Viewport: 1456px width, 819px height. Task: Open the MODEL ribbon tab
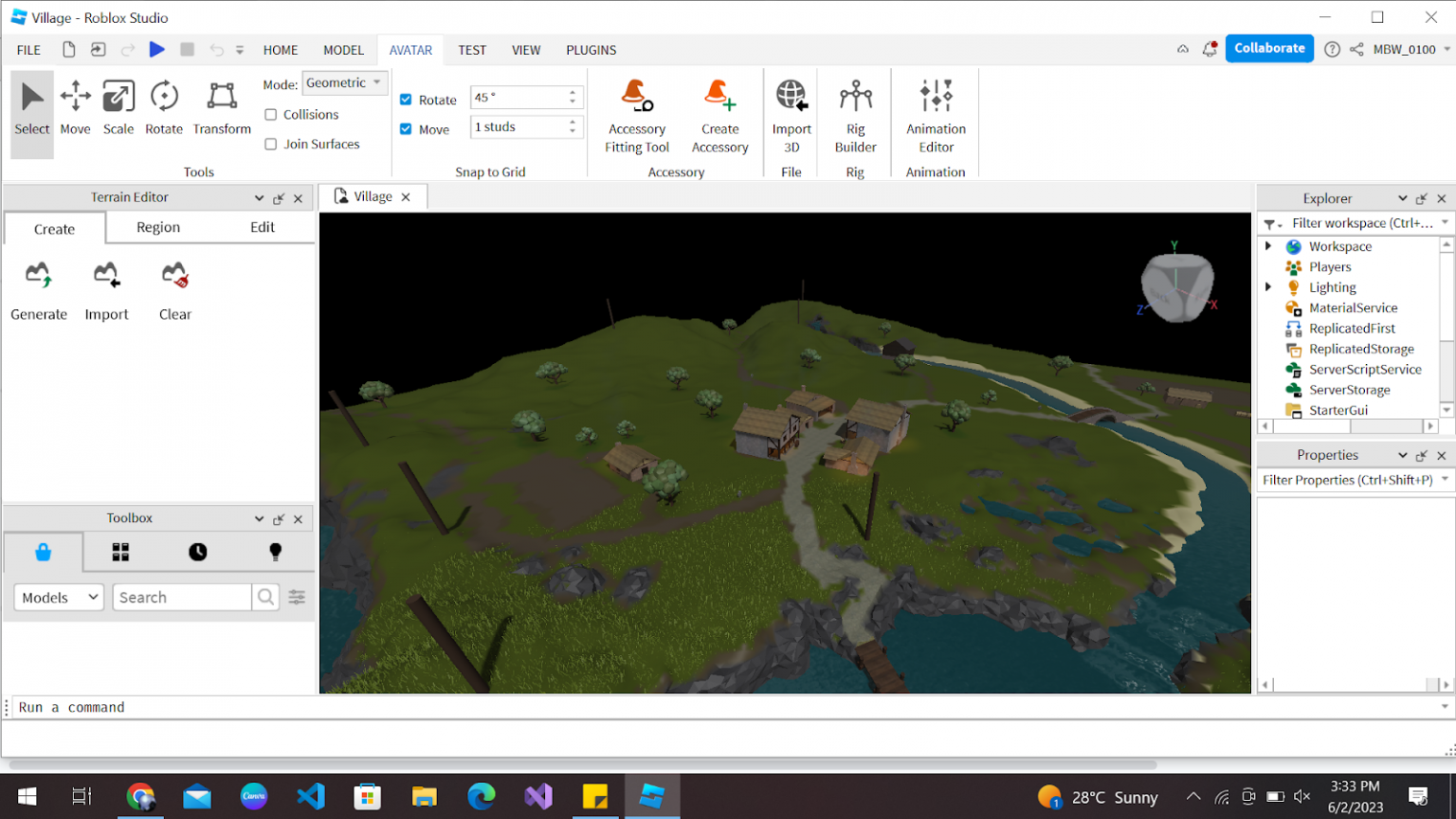(343, 50)
